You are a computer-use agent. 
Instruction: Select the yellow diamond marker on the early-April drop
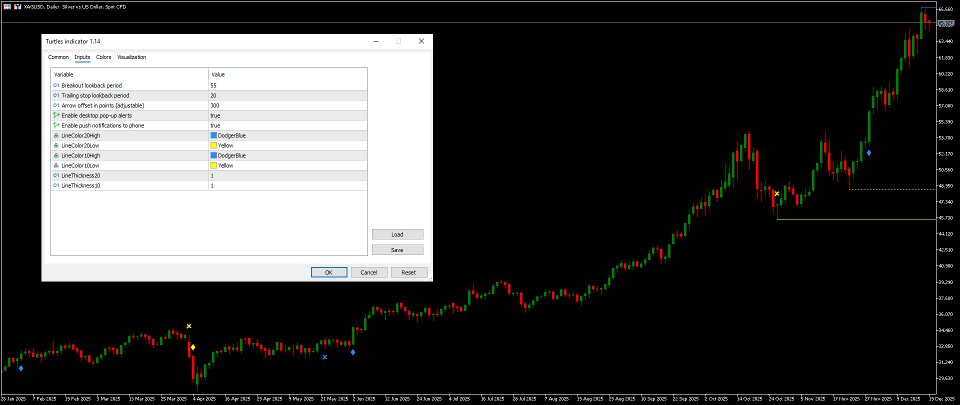pos(193,347)
